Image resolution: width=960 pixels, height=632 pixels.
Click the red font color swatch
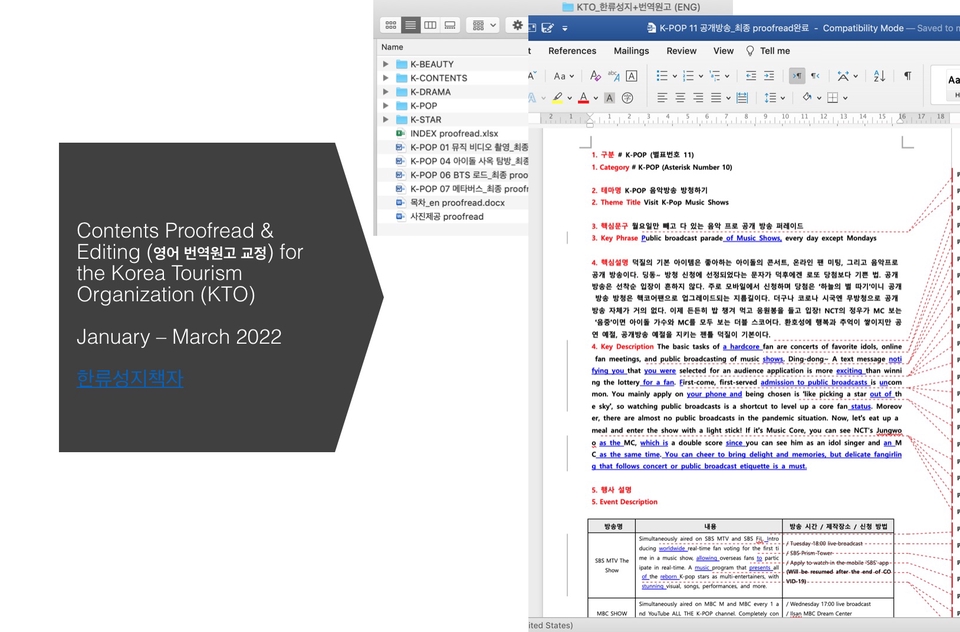[x=583, y=98]
